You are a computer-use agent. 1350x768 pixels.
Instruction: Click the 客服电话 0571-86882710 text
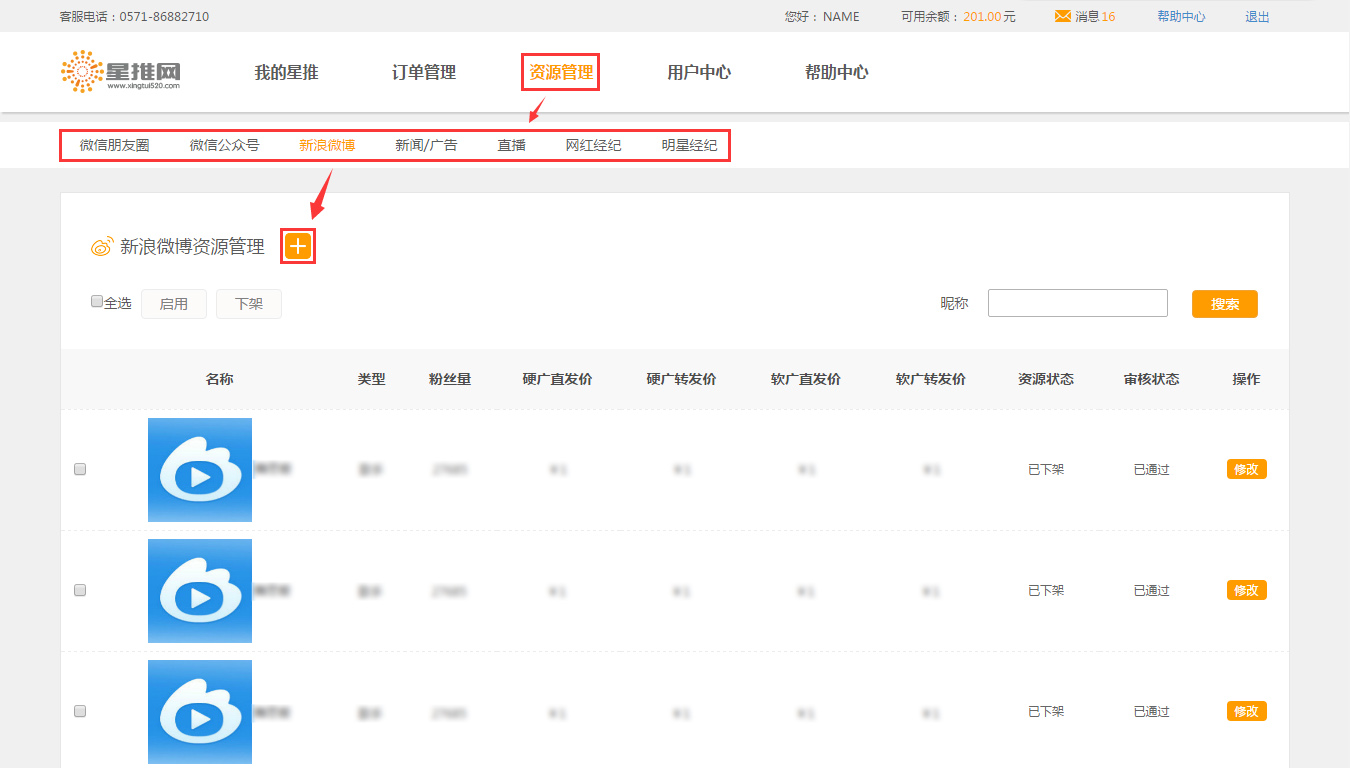[135, 16]
